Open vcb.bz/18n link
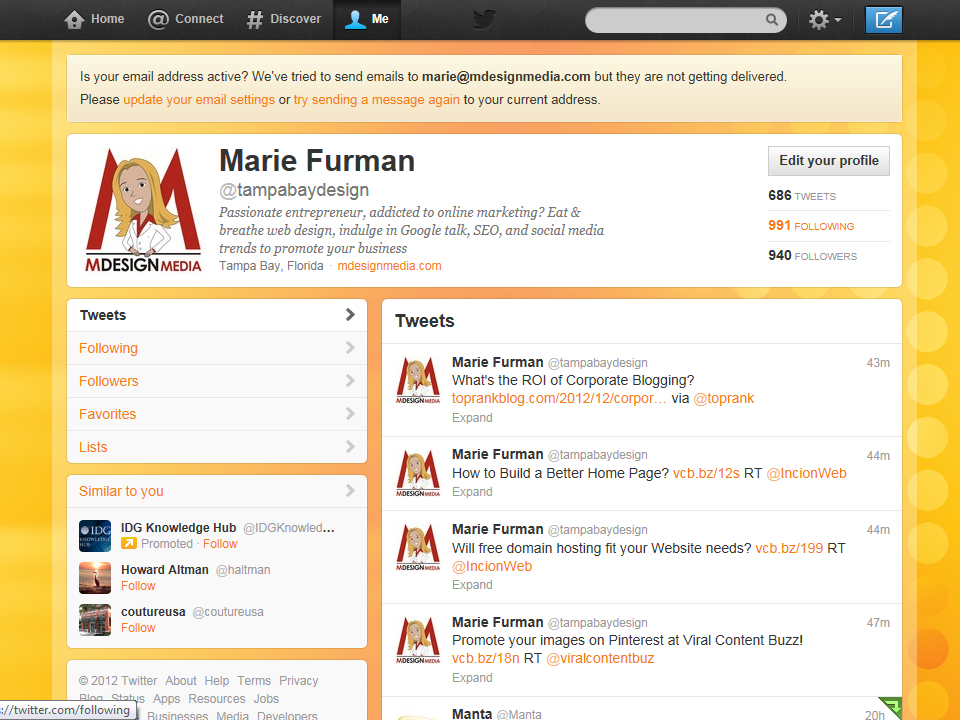 point(486,659)
